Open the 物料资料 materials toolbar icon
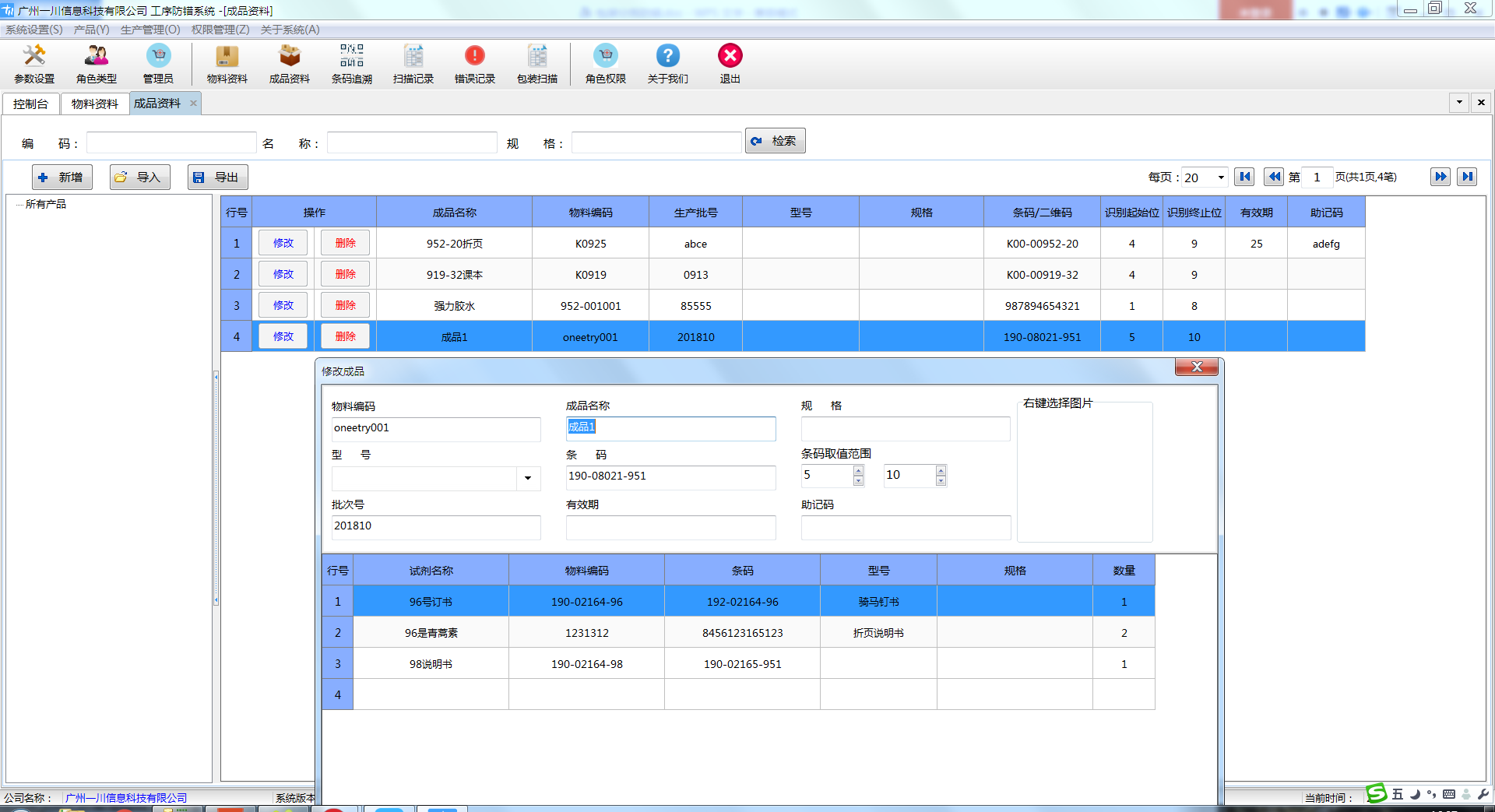1495x812 pixels. (227, 64)
